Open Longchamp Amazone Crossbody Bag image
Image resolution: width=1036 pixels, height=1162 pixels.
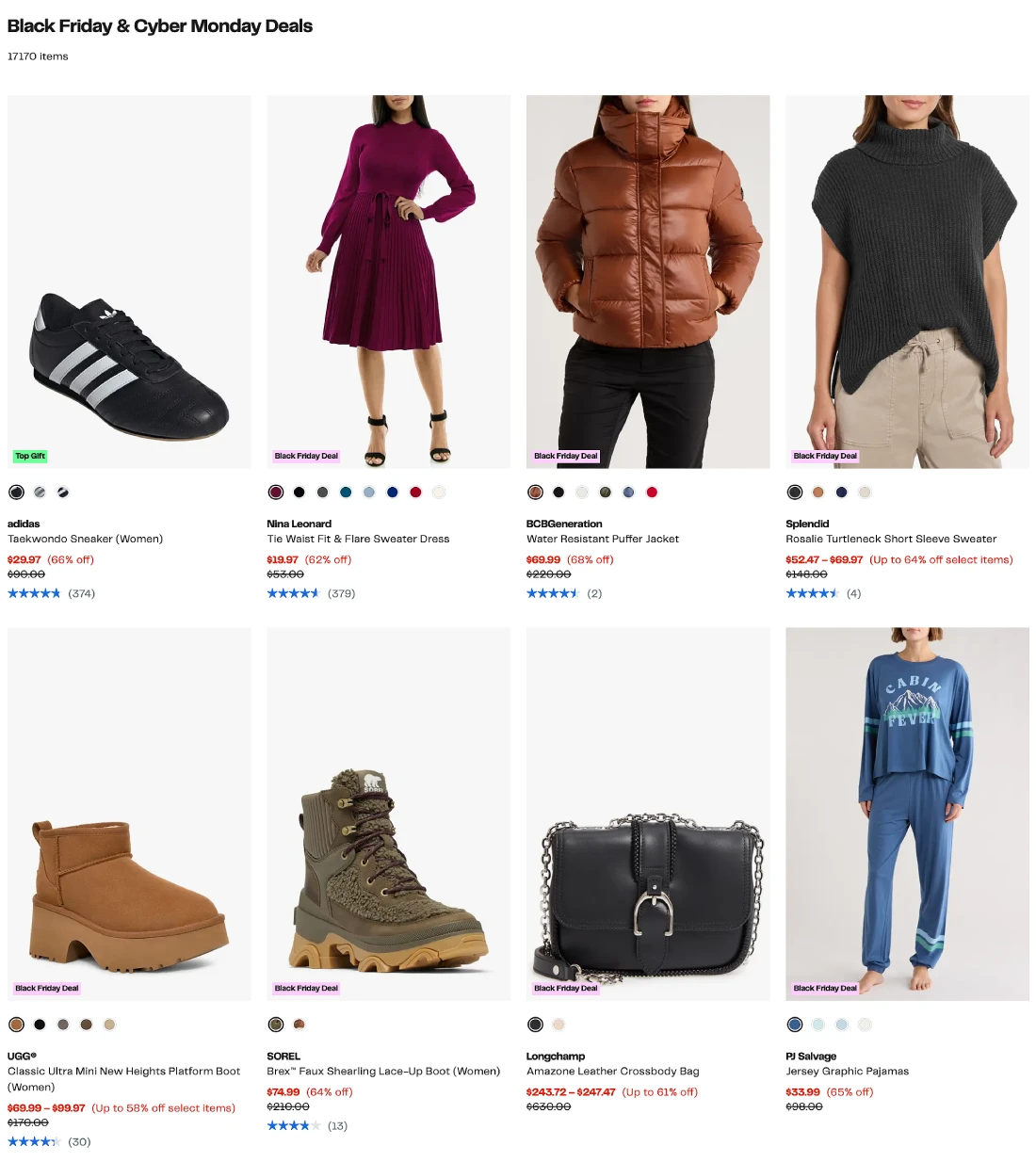648,814
